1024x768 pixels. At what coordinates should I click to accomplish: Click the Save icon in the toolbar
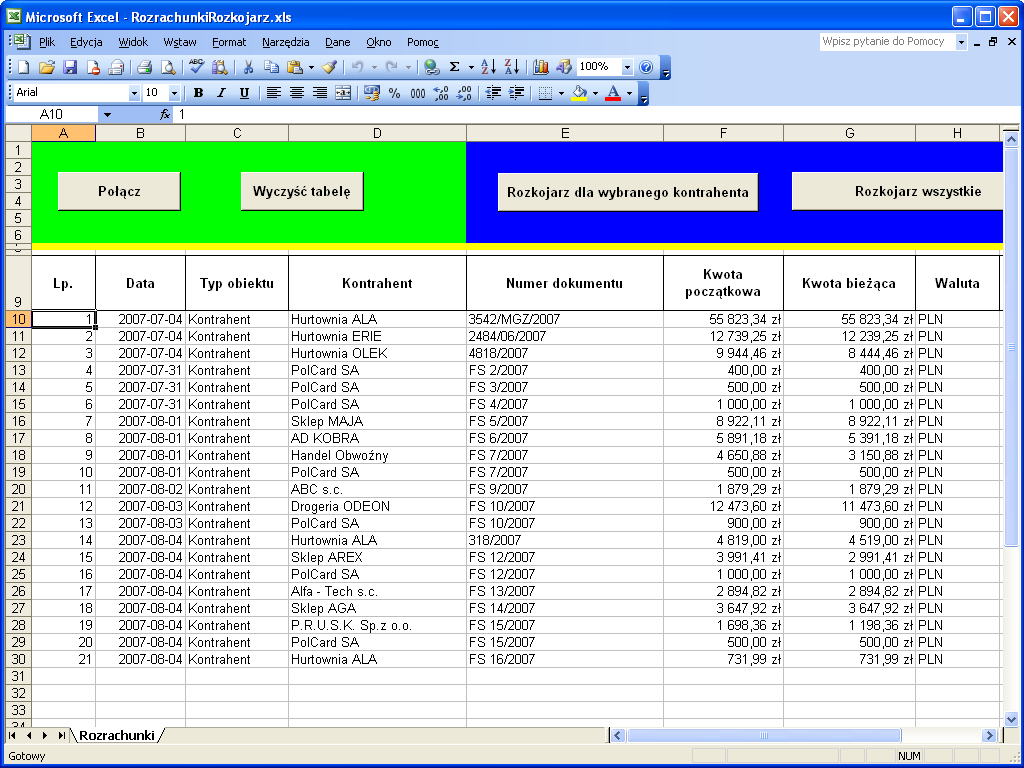point(70,67)
